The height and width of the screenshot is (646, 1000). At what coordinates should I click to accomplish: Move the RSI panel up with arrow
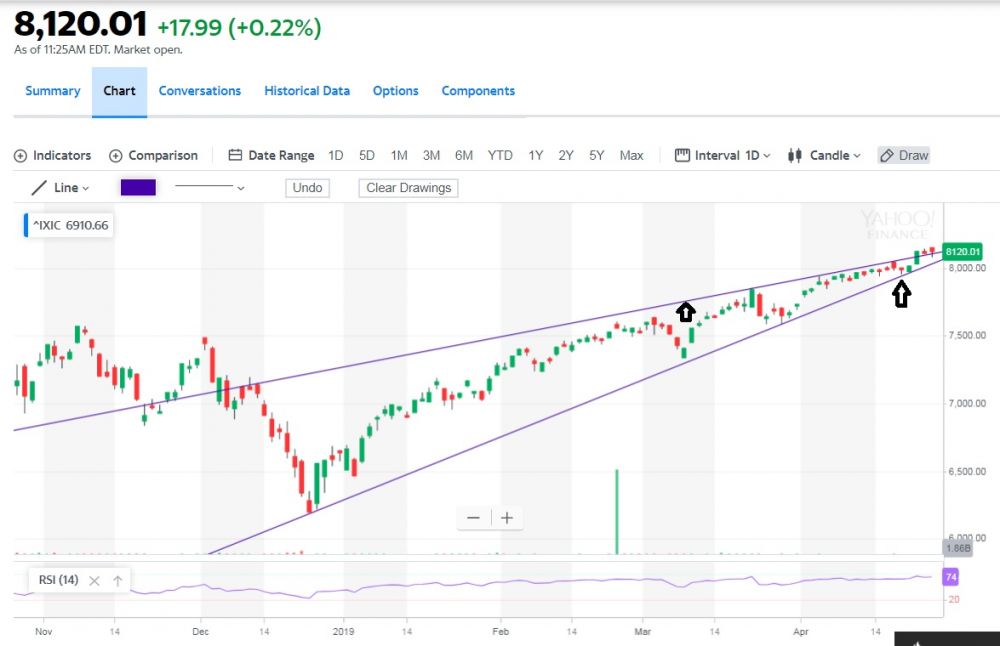pos(117,581)
